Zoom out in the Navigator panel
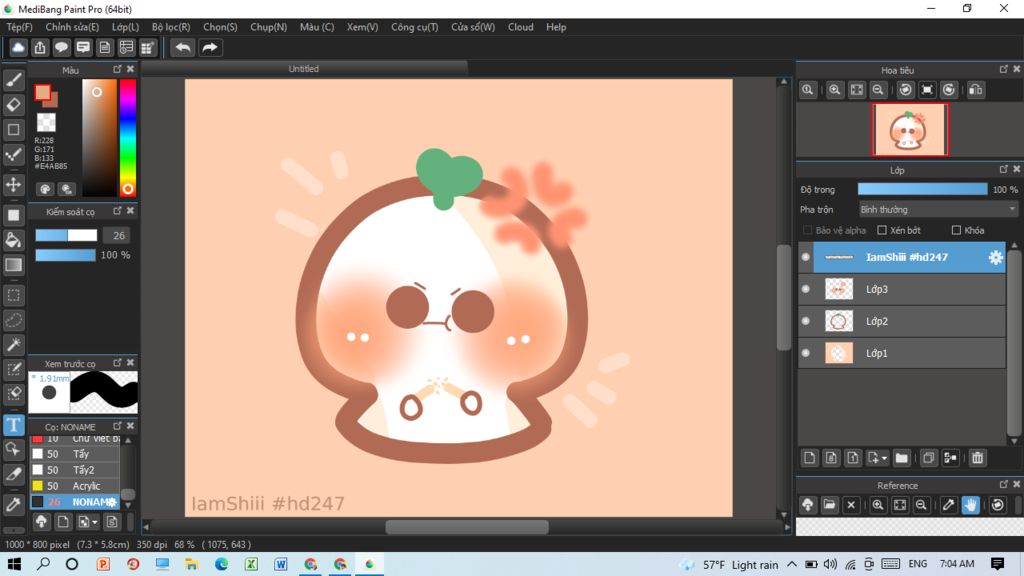 878,90
